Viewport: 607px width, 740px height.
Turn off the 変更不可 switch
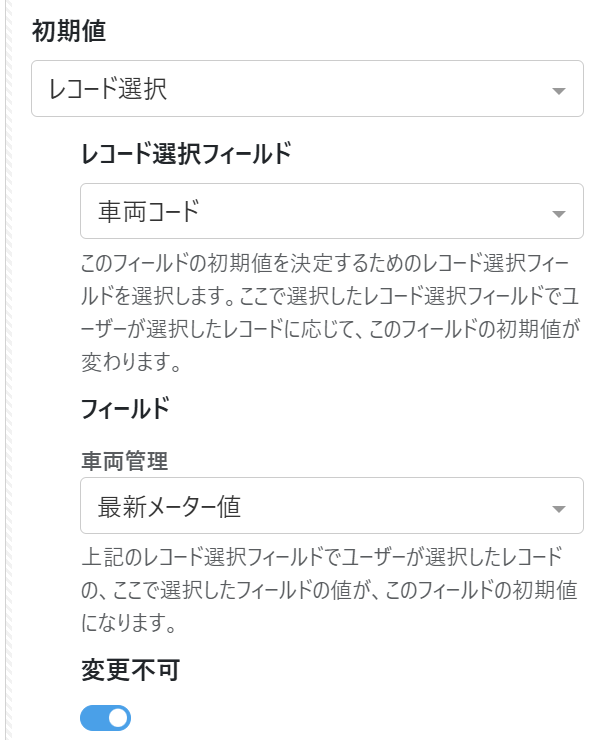click(106, 717)
